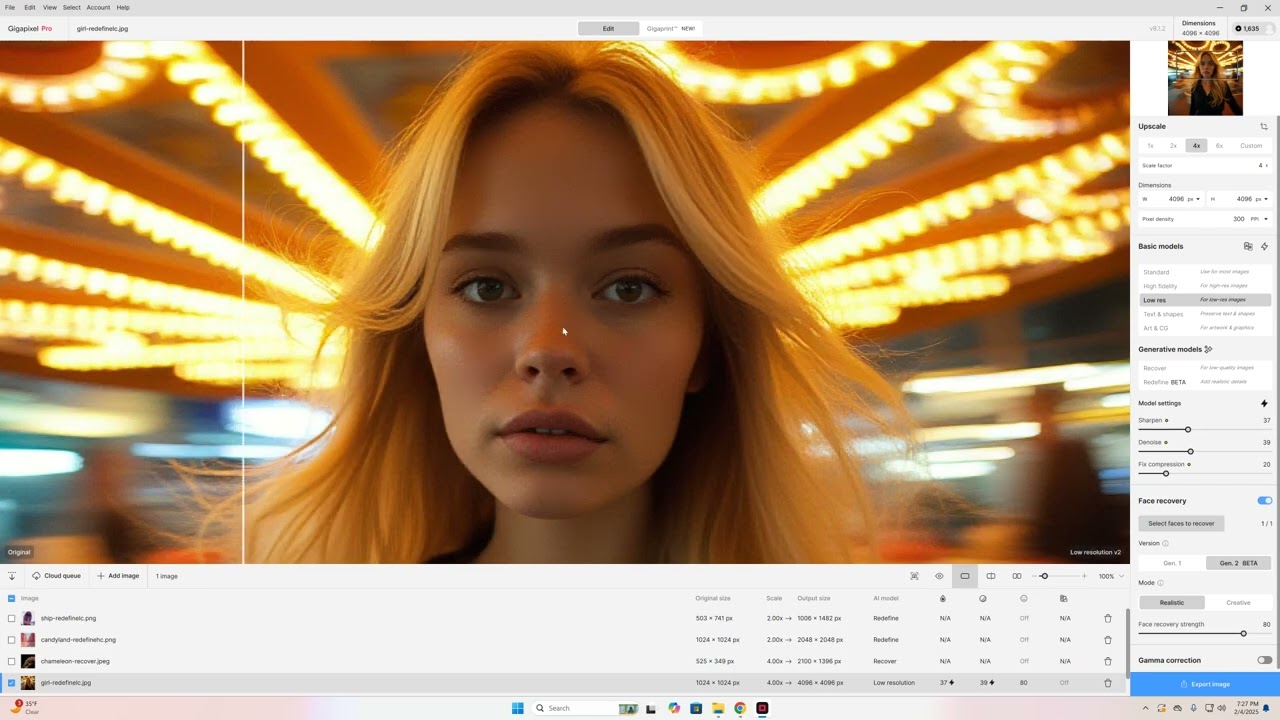Delete candyland-redefinehc.png with trash icon
1280x720 pixels.
tap(1108, 640)
